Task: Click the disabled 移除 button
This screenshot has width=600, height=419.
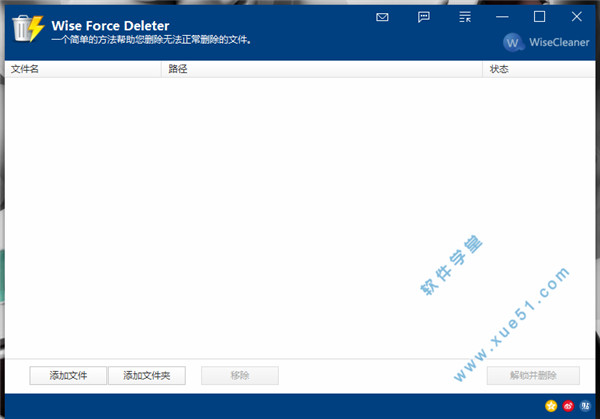Action: point(240,375)
